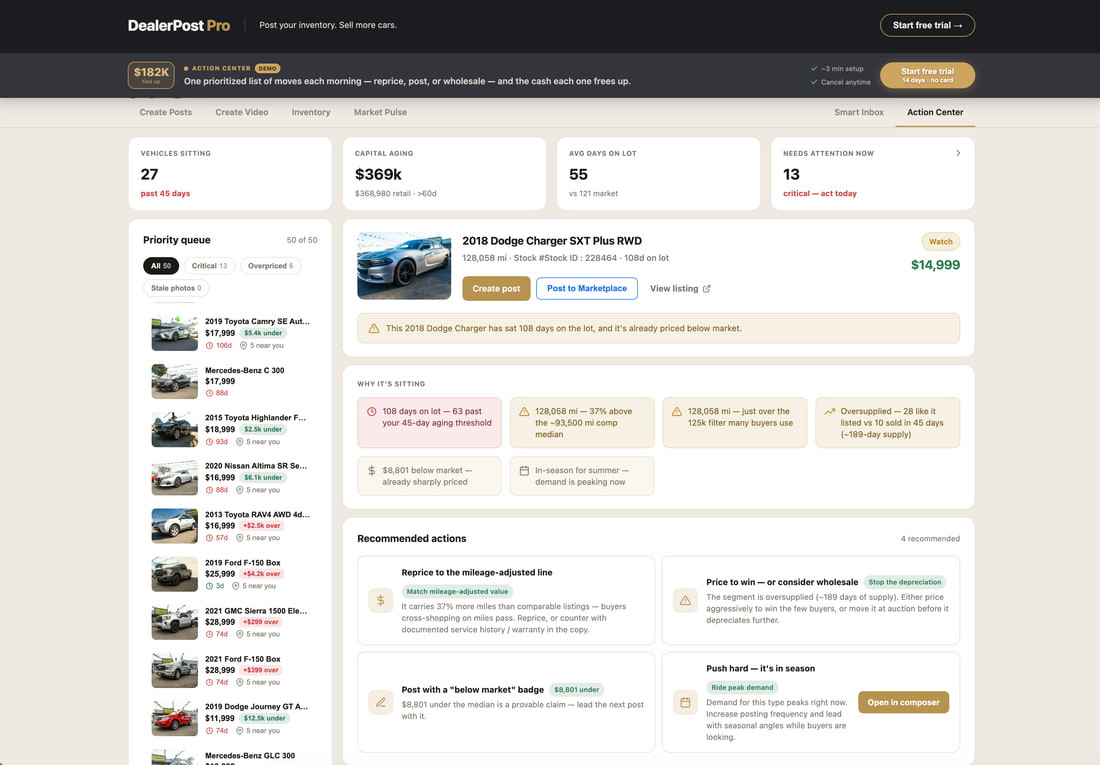1100x765 pixels.
Task: Click the $8,801 under green tag
Action: point(577,690)
